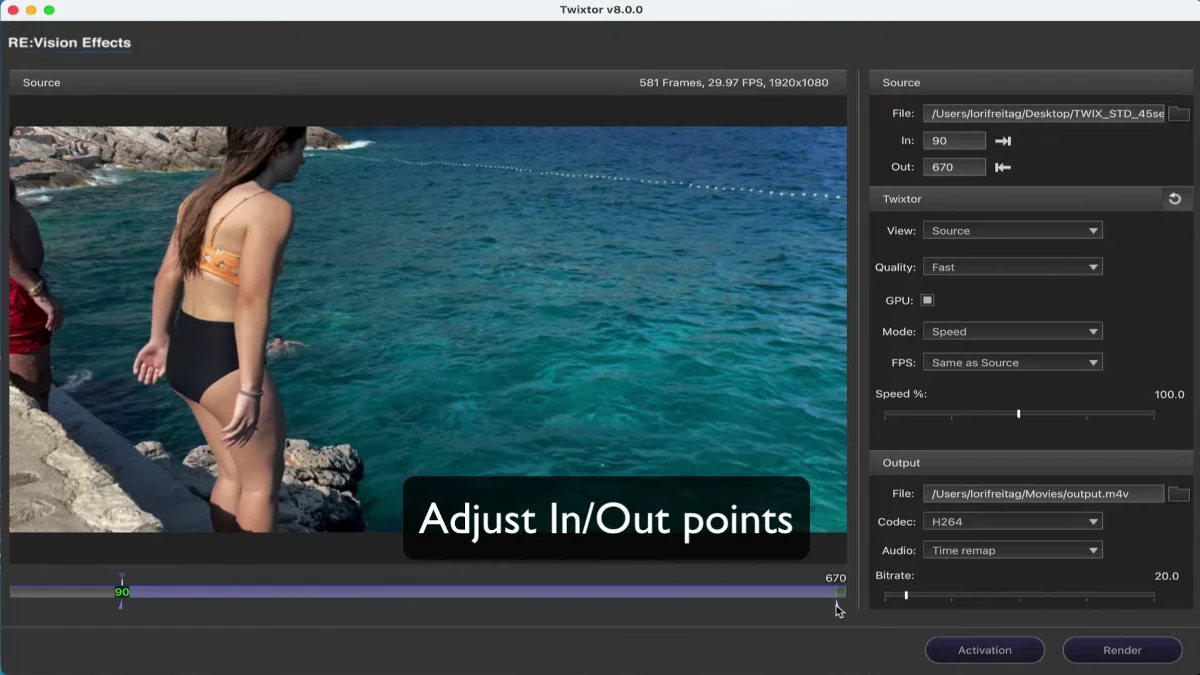Open the FPS dropdown showing Same as Source

(x=1012, y=362)
